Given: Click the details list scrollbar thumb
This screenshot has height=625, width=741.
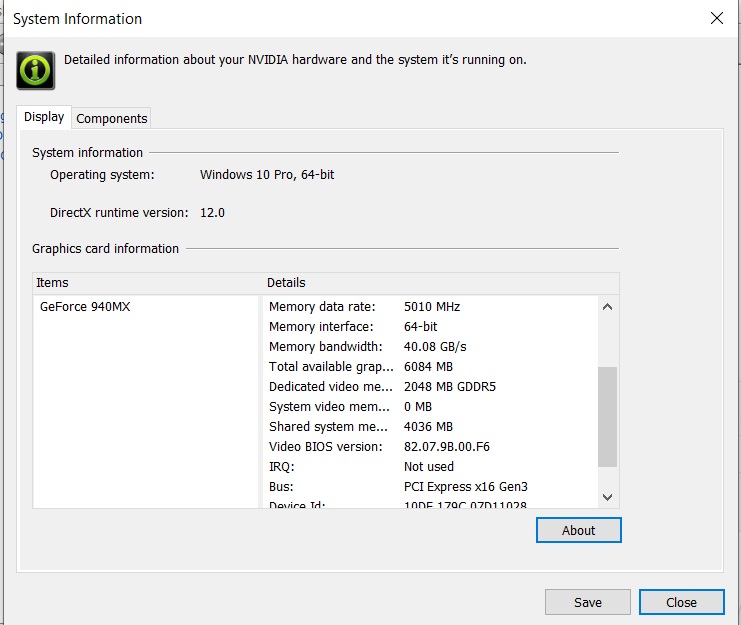Looking at the screenshot, I should pyautogui.click(x=608, y=417).
